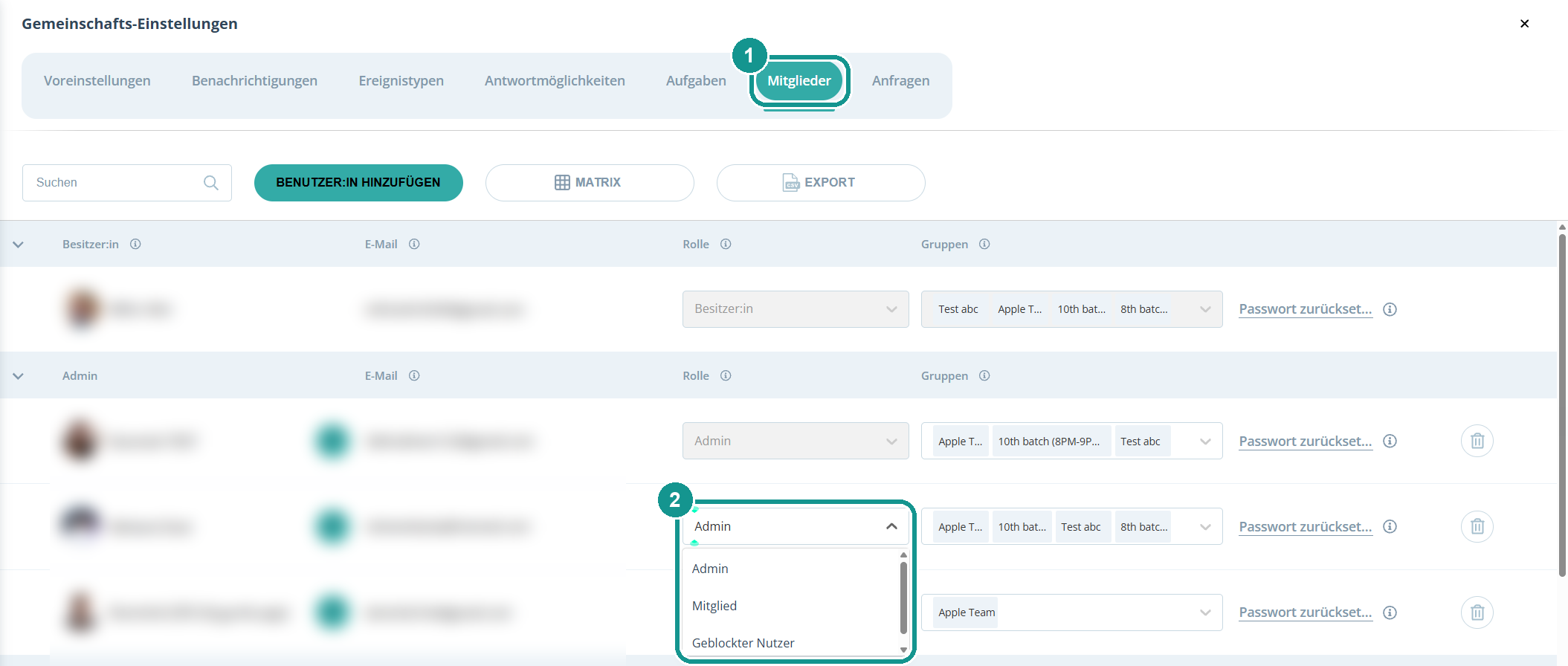This screenshot has height=666, width=1568.
Task: Click info icon beside Gruppen in Admin section
Action: pos(984,375)
